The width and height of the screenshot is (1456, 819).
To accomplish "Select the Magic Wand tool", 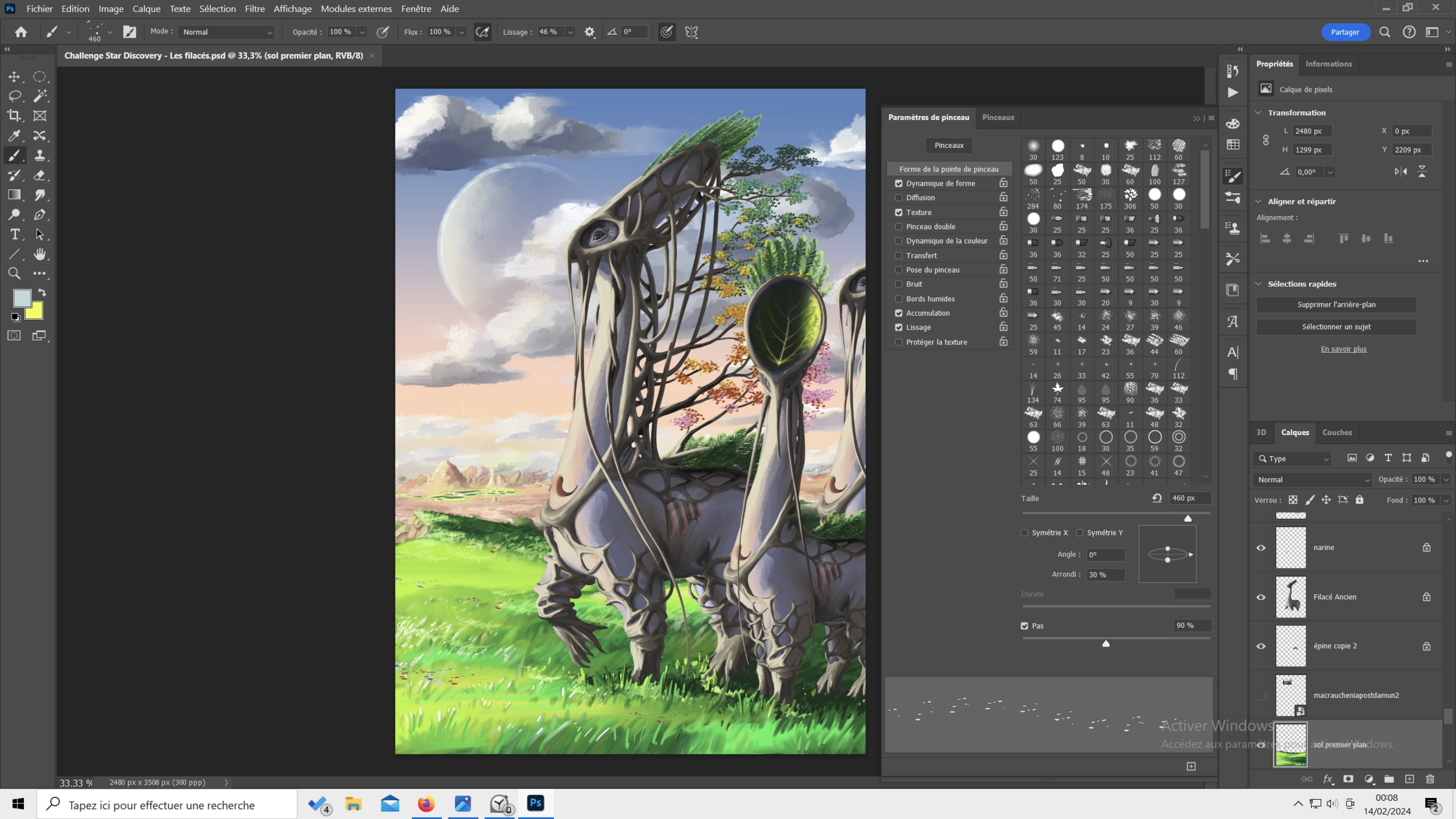I will (39, 96).
